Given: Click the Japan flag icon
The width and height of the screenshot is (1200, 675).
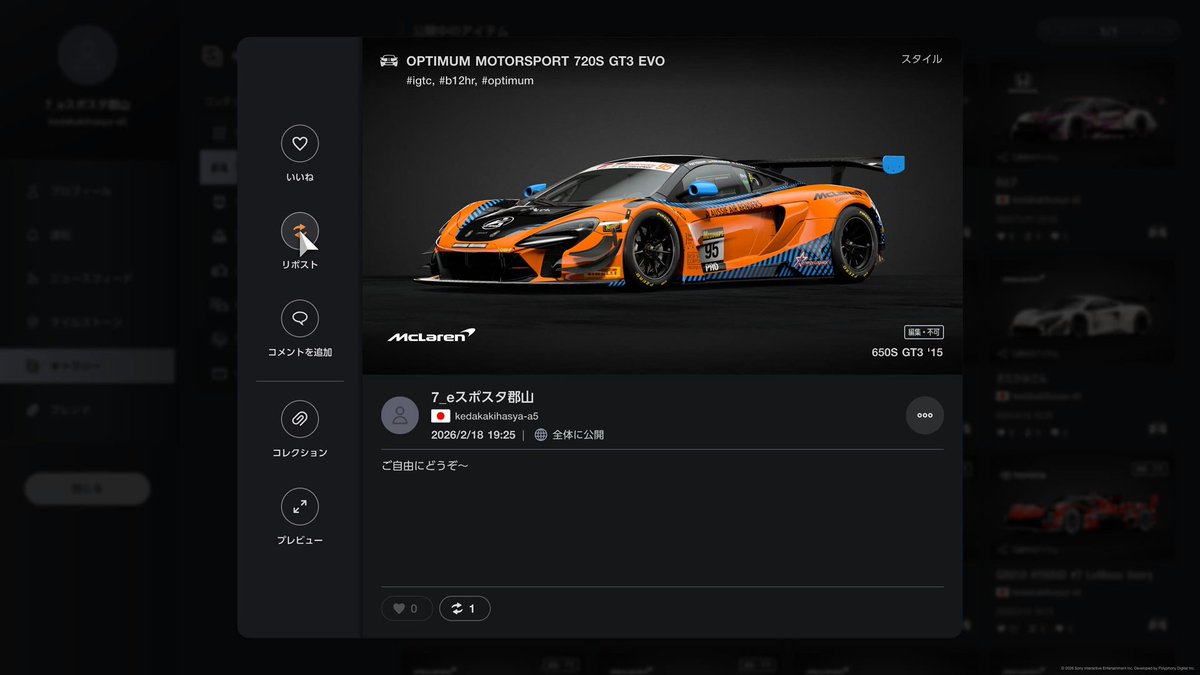Looking at the screenshot, I should click(440, 416).
